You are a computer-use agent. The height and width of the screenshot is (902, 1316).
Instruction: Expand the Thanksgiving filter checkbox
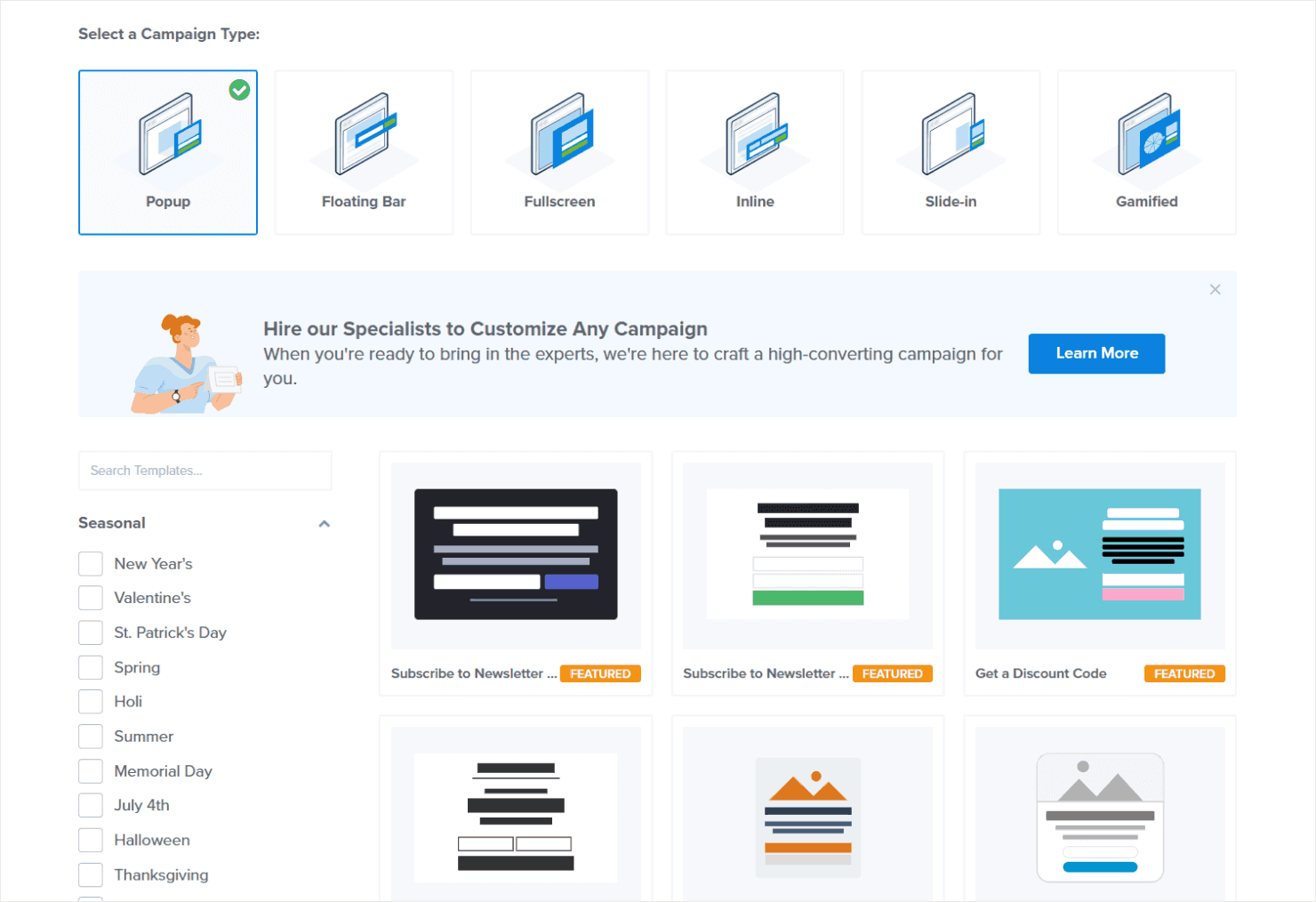(x=90, y=874)
